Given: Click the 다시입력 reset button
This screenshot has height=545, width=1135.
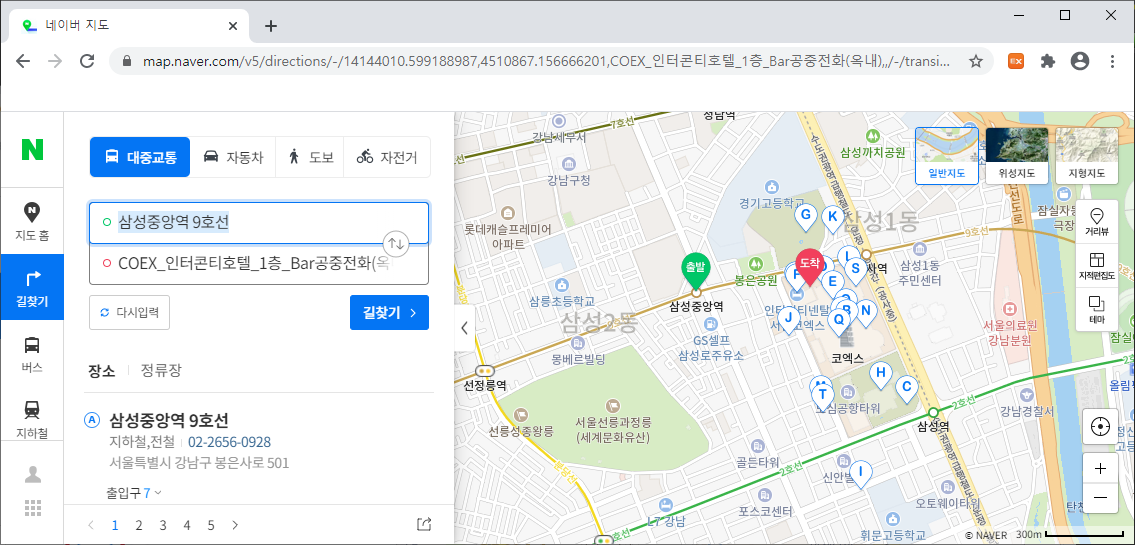Looking at the screenshot, I should click(x=130, y=312).
